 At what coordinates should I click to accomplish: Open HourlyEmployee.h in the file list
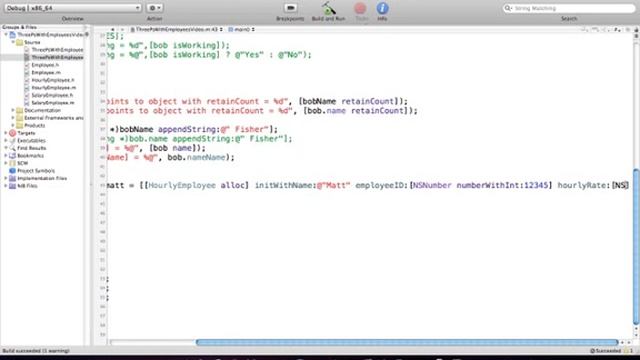coord(53,80)
